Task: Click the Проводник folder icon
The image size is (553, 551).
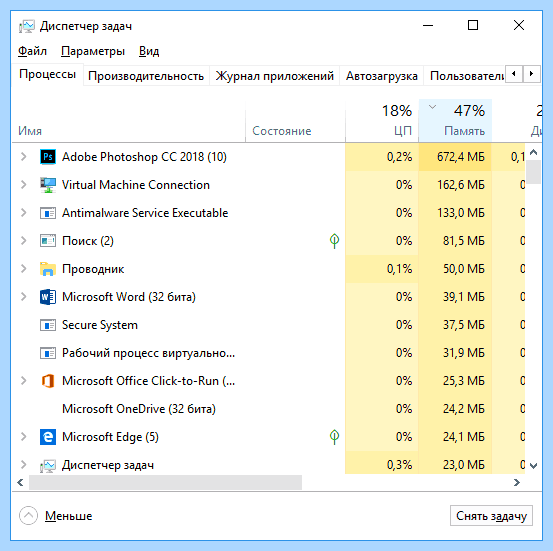Action: (x=48, y=269)
